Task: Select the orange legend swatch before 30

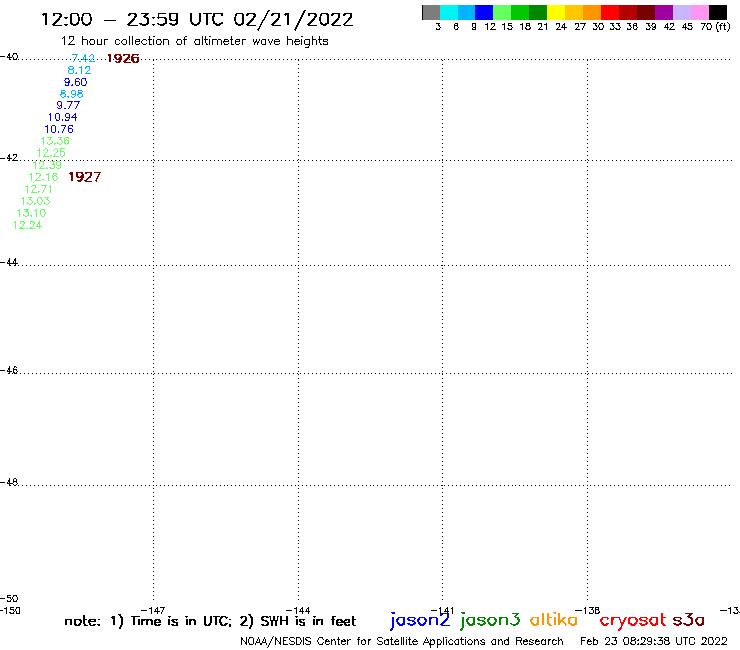Action: coord(592,12)
